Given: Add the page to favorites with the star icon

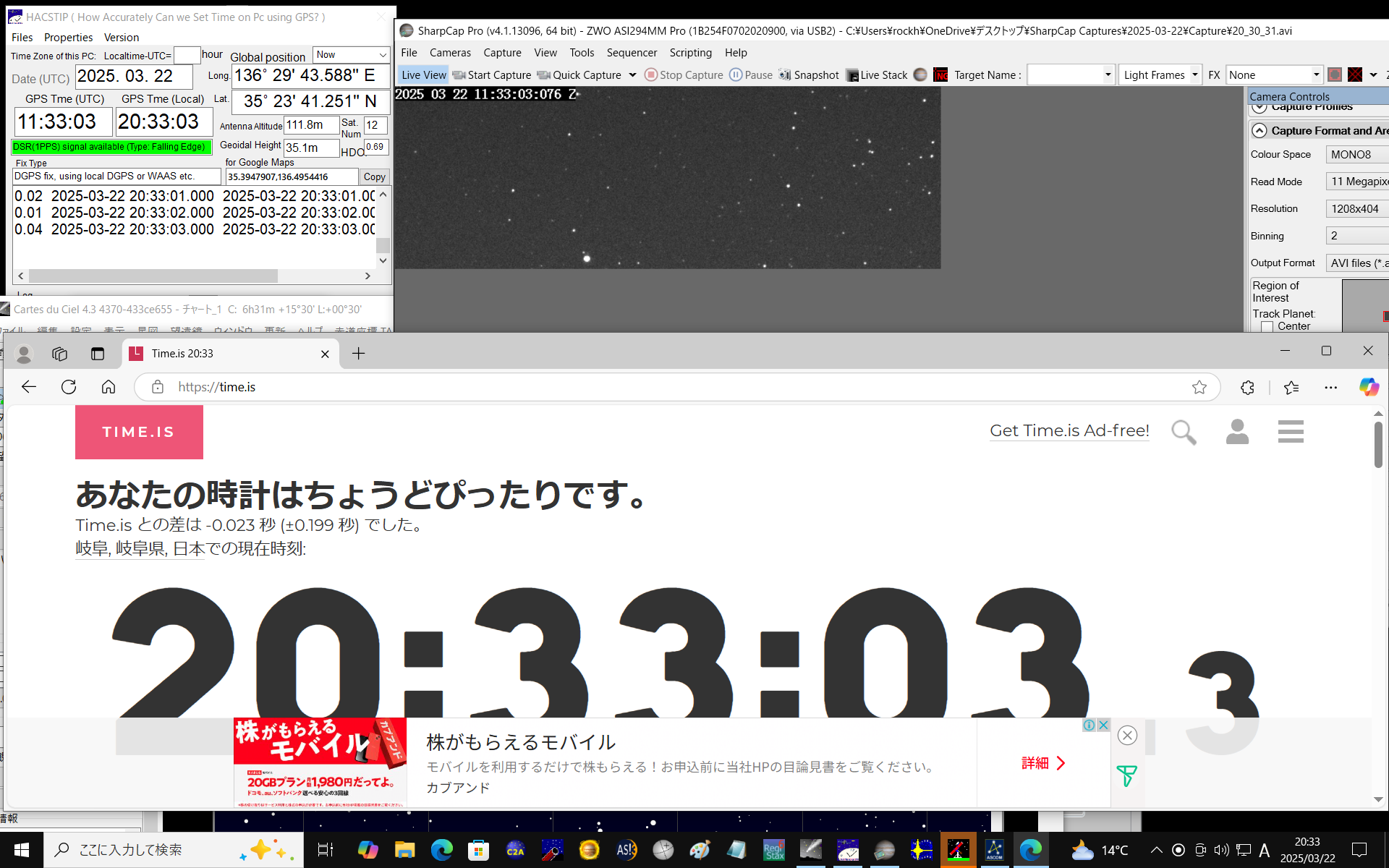Looking at the screenshot, I should click(x=1199, y=388).
